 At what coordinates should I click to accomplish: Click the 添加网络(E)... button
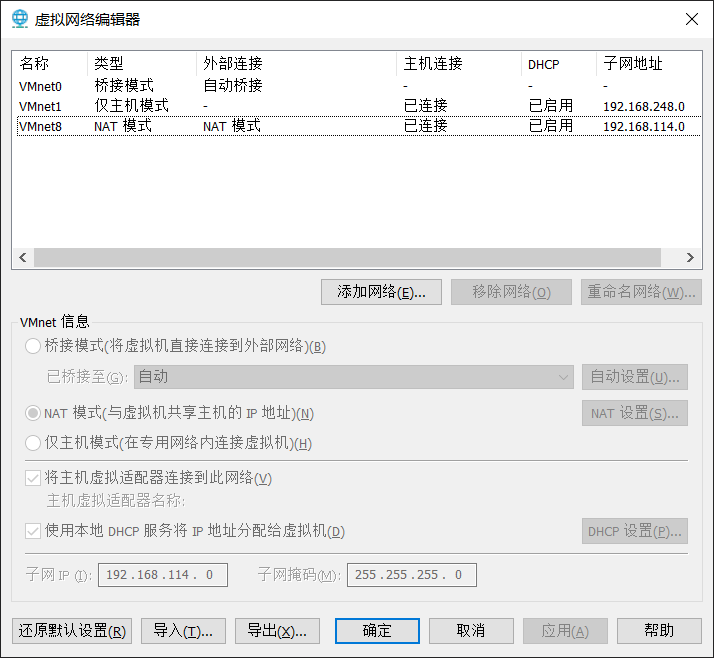click(381, 292)
